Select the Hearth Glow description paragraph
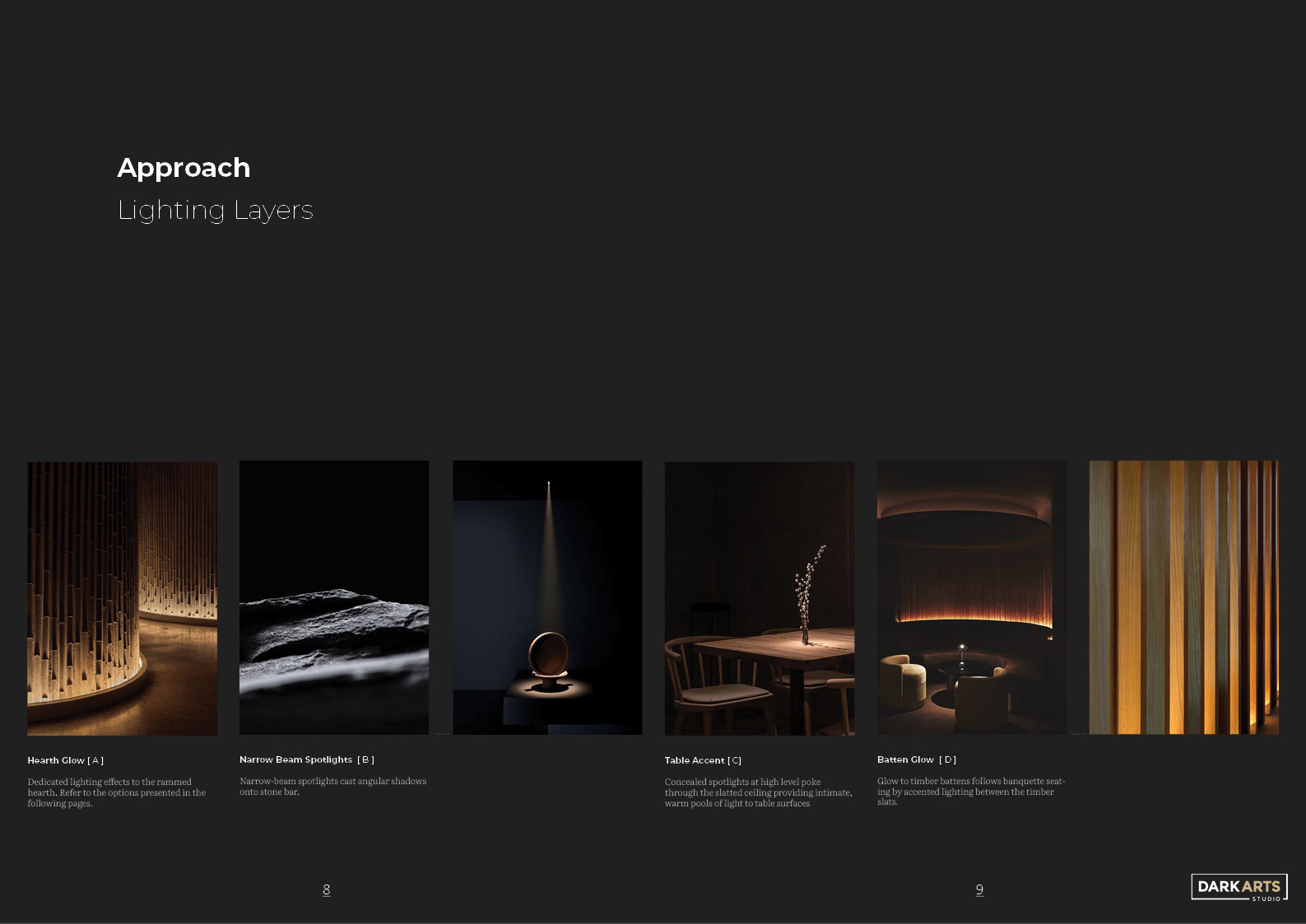 click(116, 792)
